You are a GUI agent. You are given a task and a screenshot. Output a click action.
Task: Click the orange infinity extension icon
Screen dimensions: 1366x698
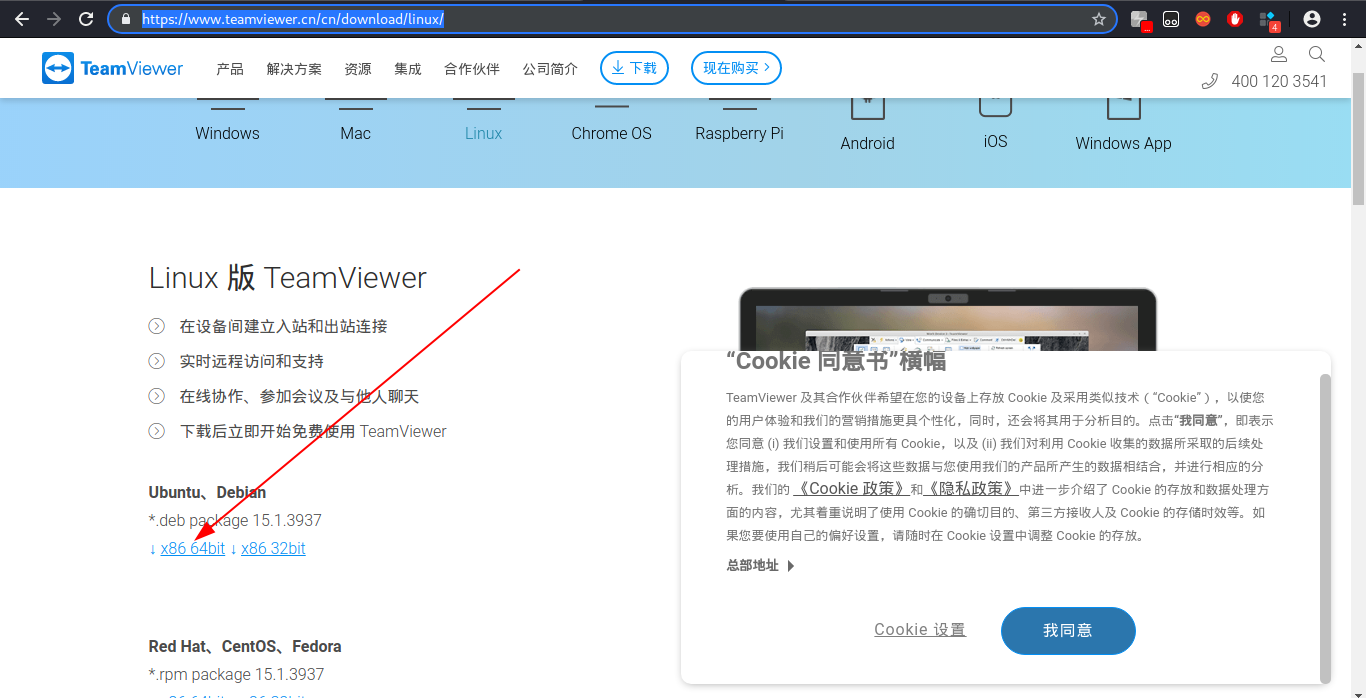tap(1203, 19)
